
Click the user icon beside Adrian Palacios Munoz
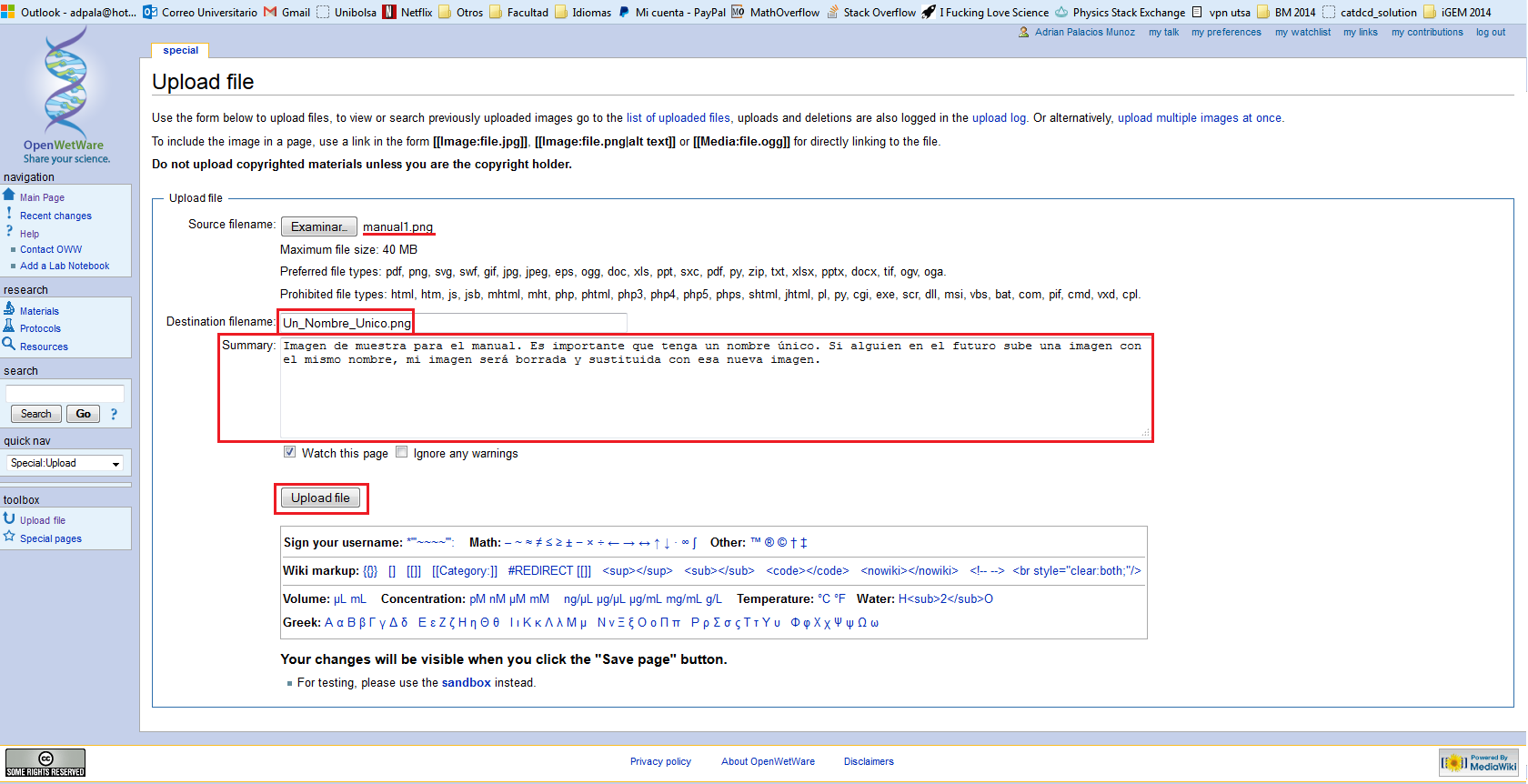[x=1023, y=32]
